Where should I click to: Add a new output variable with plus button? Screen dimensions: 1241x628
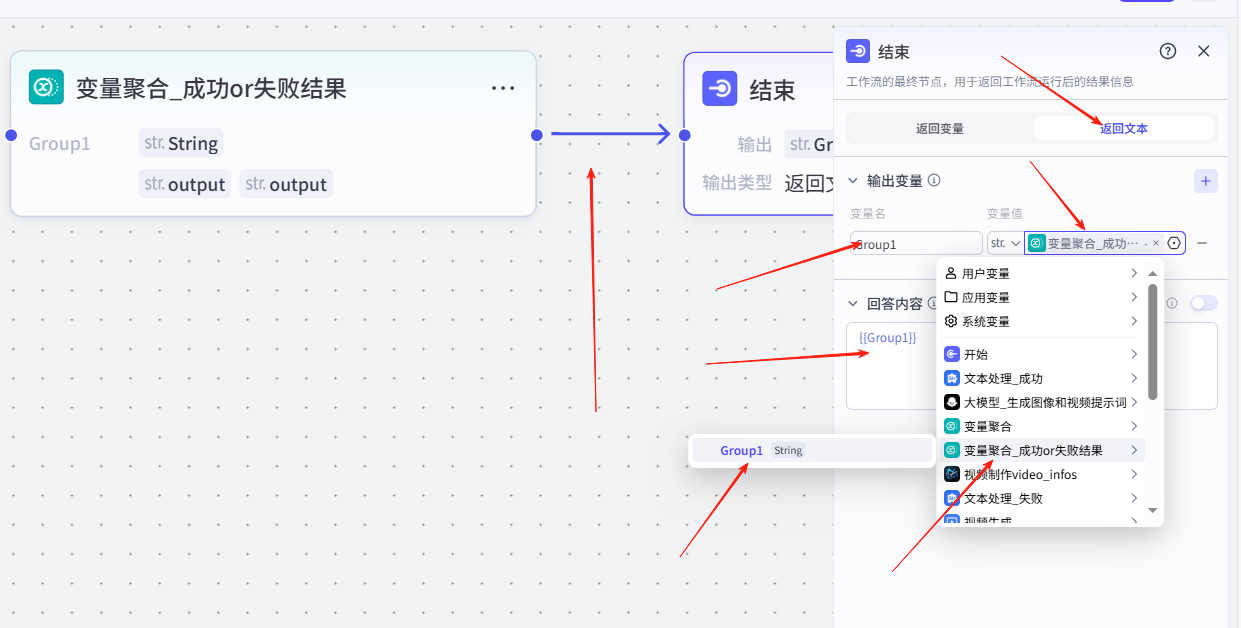click(1205, 181)
